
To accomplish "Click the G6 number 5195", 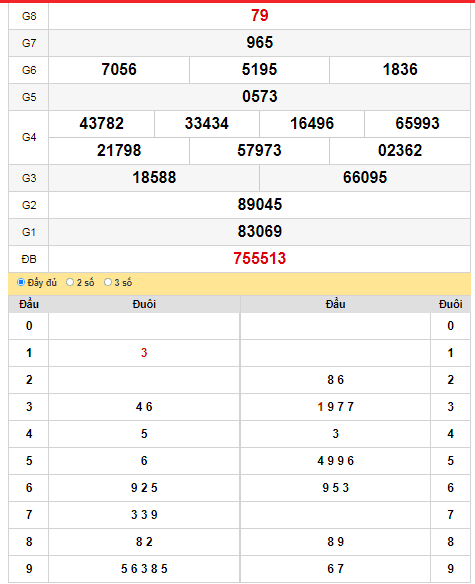I will [259, 70].
